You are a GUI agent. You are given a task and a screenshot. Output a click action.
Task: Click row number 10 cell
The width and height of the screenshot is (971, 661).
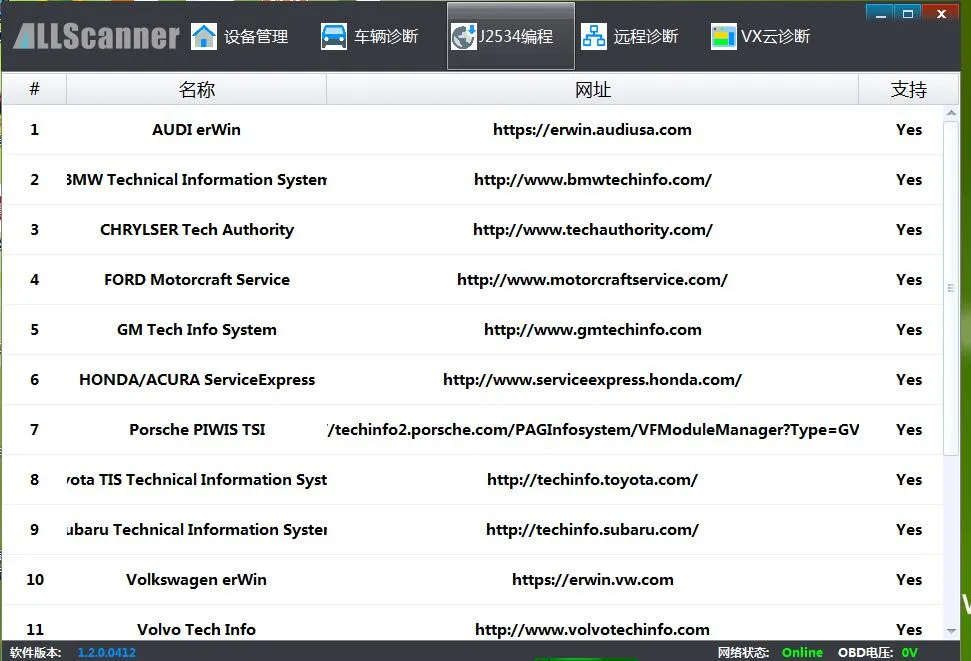tap(35, 580)
